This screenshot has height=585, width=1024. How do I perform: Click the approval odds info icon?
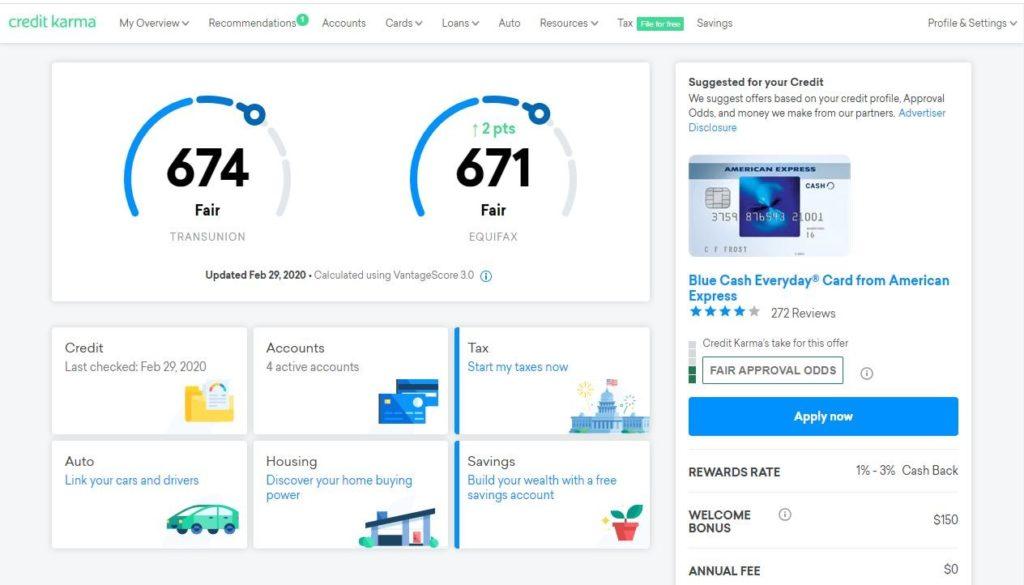pos(867,373)
